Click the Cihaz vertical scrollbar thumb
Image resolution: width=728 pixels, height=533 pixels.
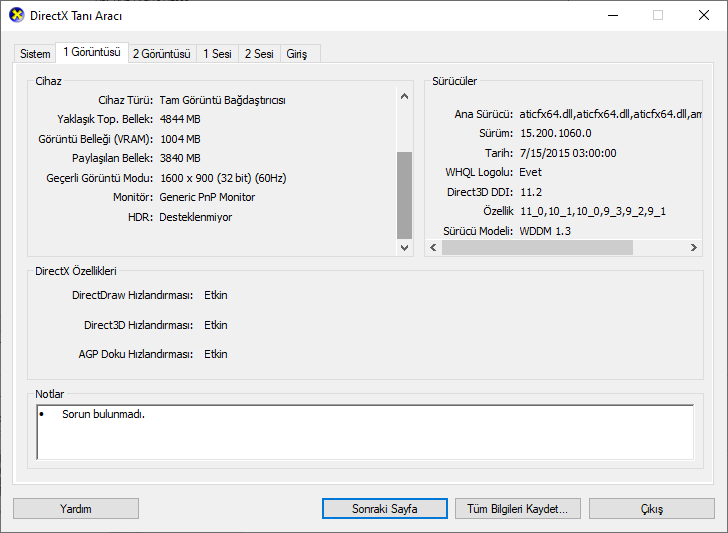click(404, 195)
